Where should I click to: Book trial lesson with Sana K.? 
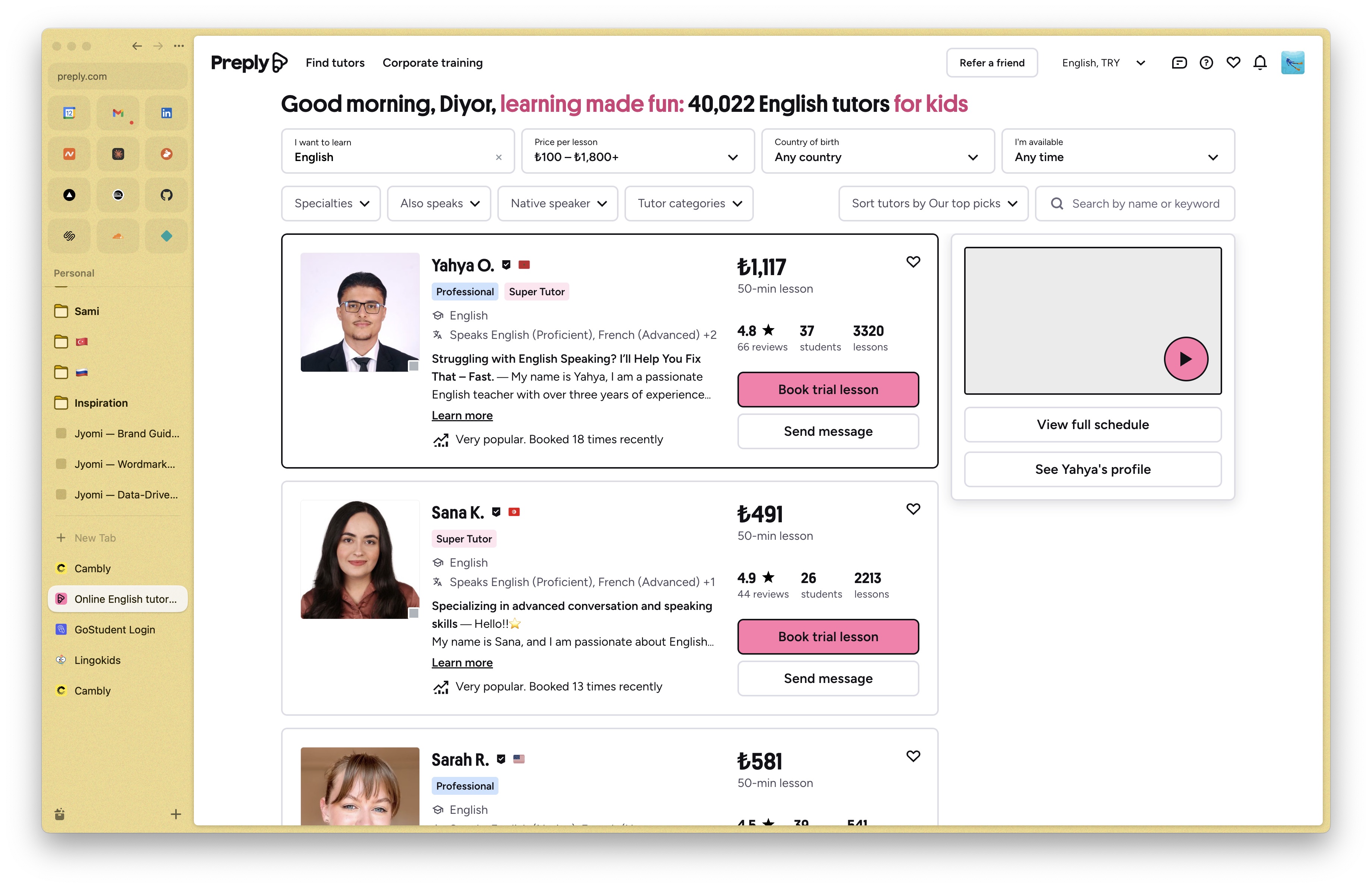click(828, 637)
